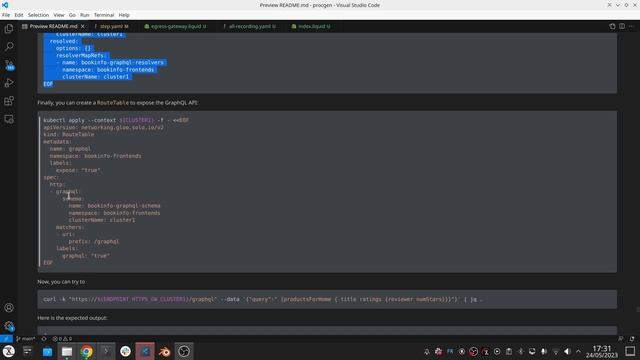Screen dimensions: 640x360
Task: Click the FR keyboard layout indicator
Action: 450,351
